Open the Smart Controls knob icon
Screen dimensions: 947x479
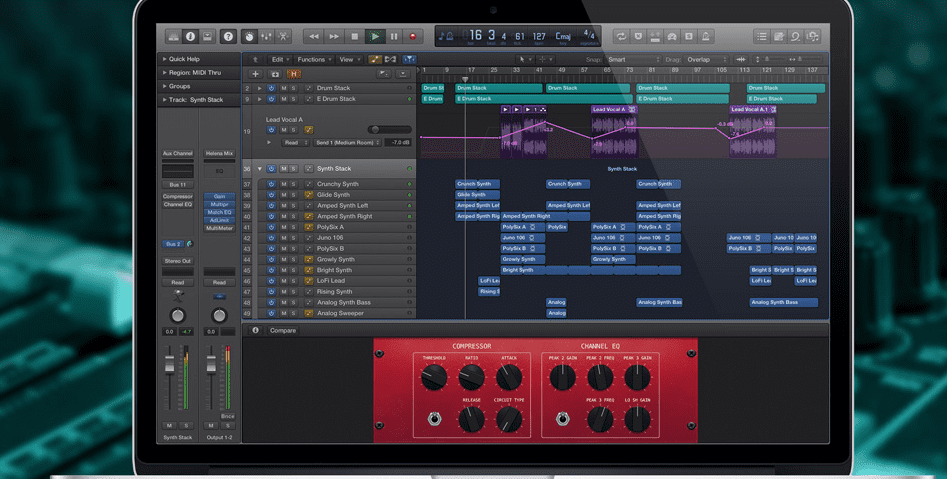tap(249, 36)
